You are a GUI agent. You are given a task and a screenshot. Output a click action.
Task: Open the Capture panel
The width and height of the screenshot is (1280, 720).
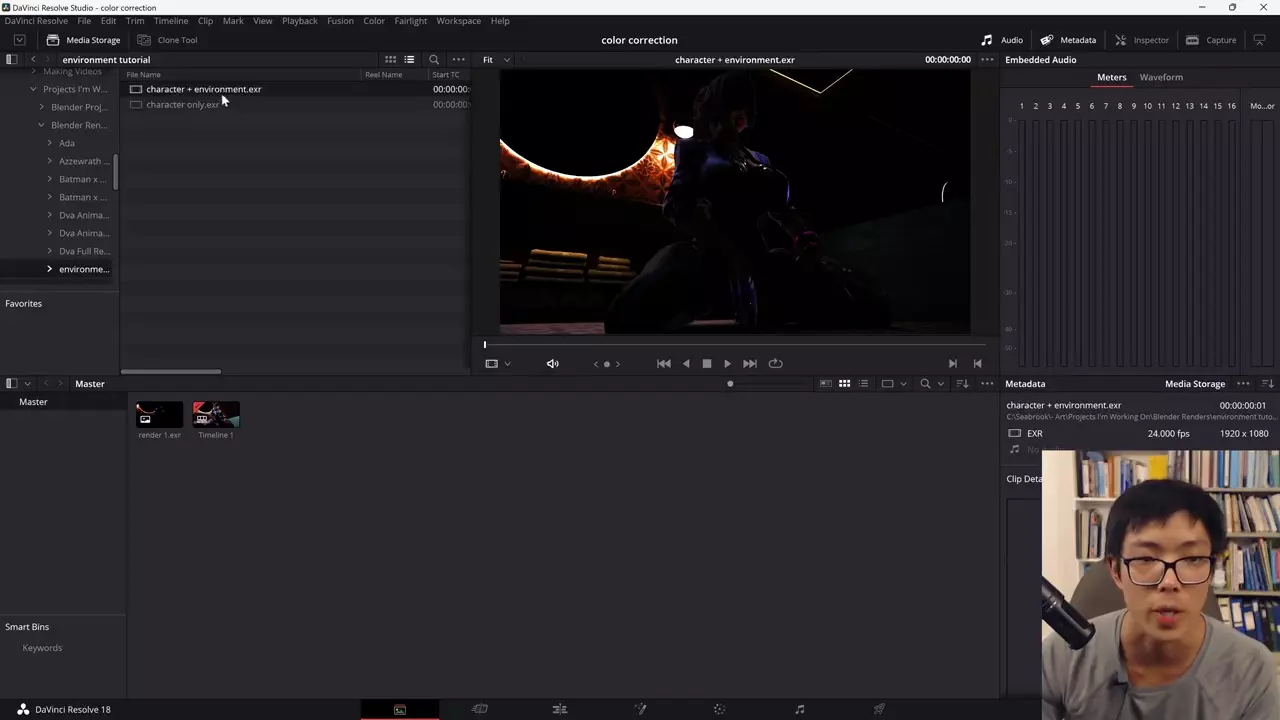1211,40
